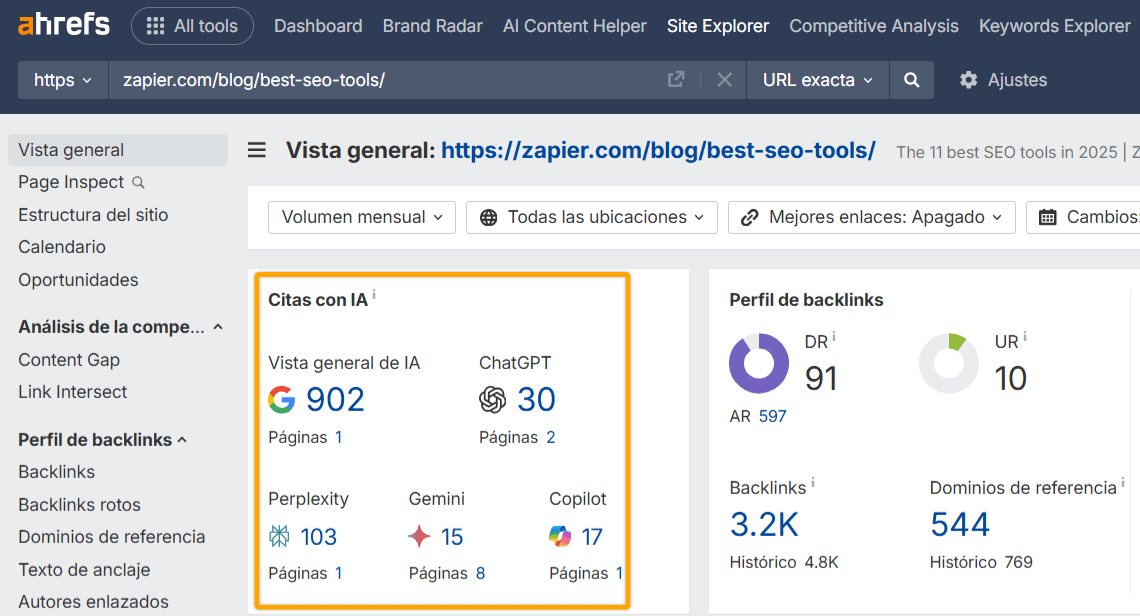Click the Google icon under Vista general de IA

[283, 399]
